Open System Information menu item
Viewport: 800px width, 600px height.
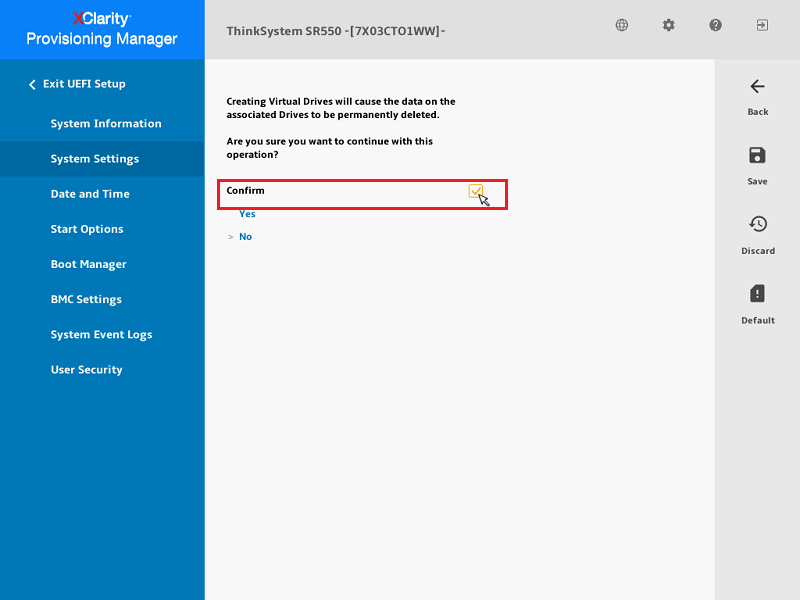coord(106,124)
